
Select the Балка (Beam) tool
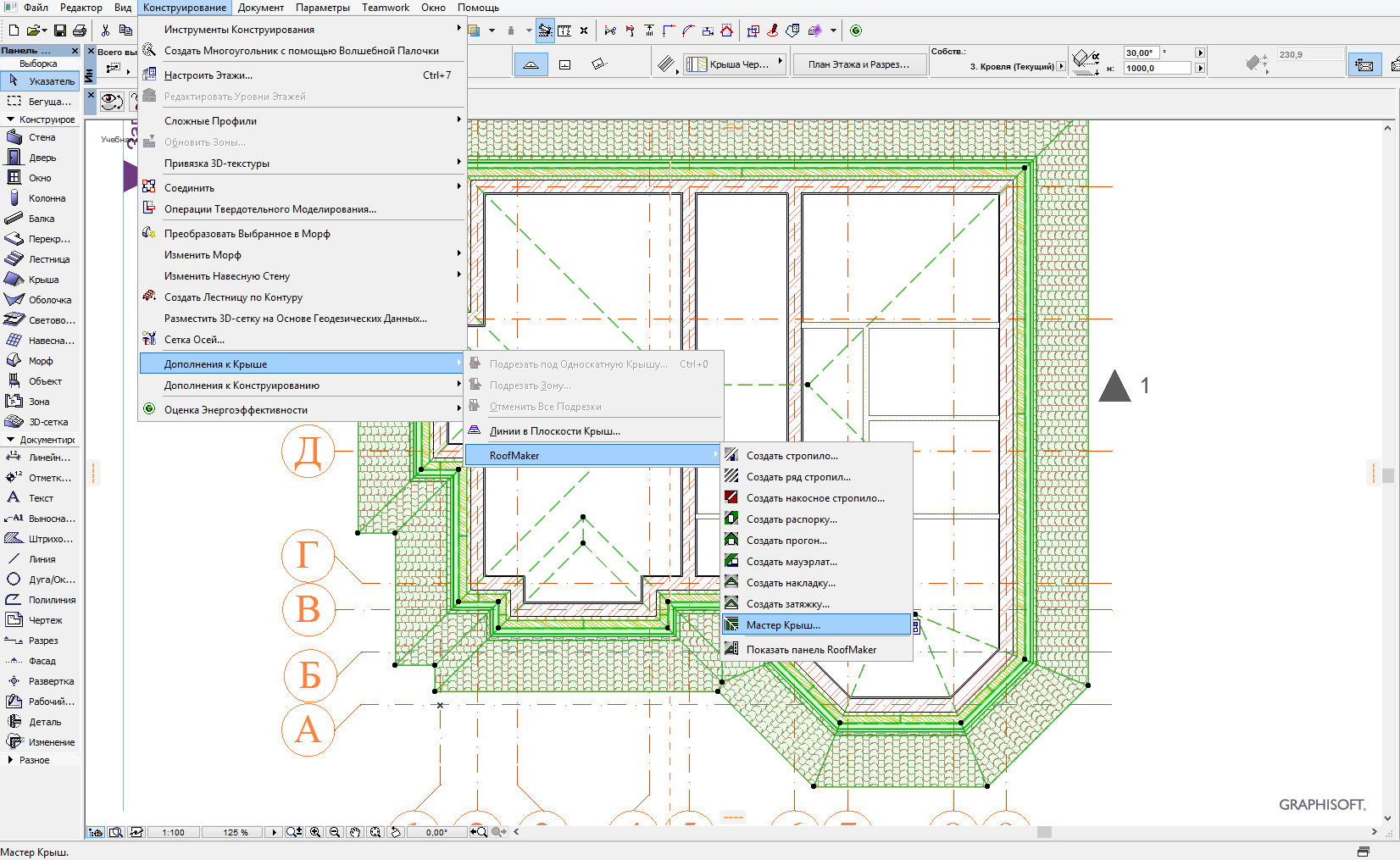(x=40, y=219)
